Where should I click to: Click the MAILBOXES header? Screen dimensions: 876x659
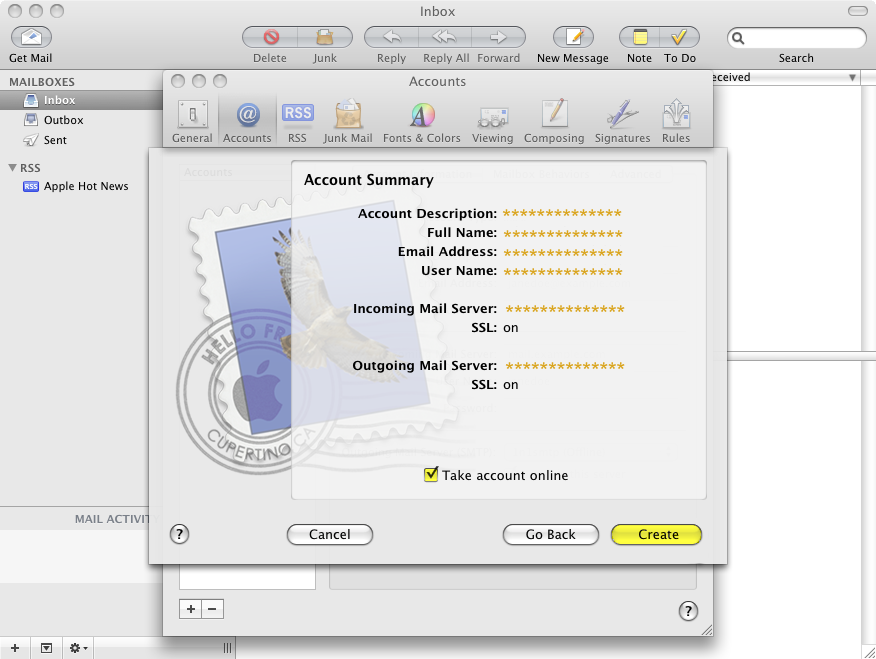pyautogui.click(x=42, y=82)
